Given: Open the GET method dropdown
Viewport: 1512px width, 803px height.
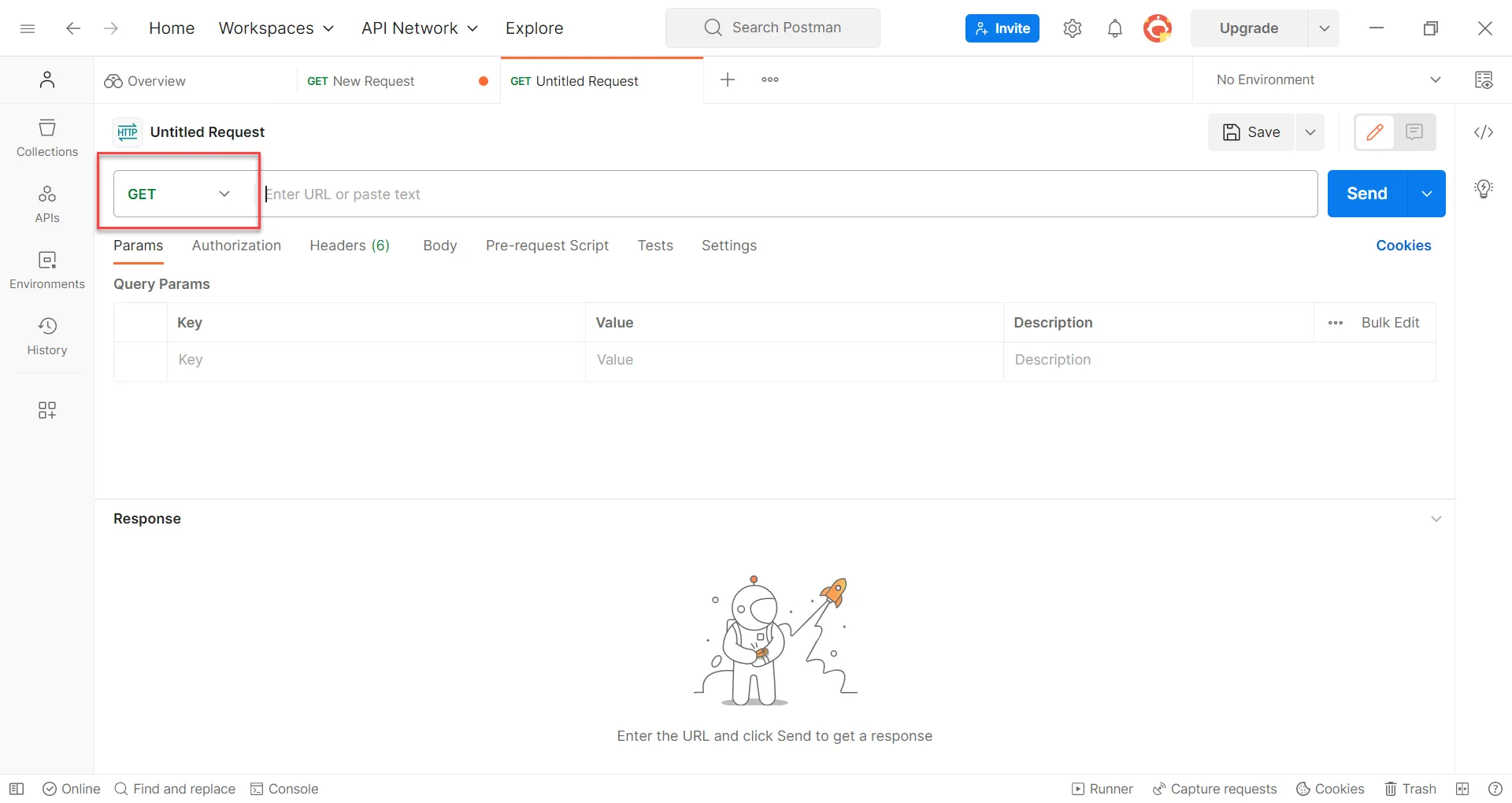Looking at the screenshot, I should (179, 194).
